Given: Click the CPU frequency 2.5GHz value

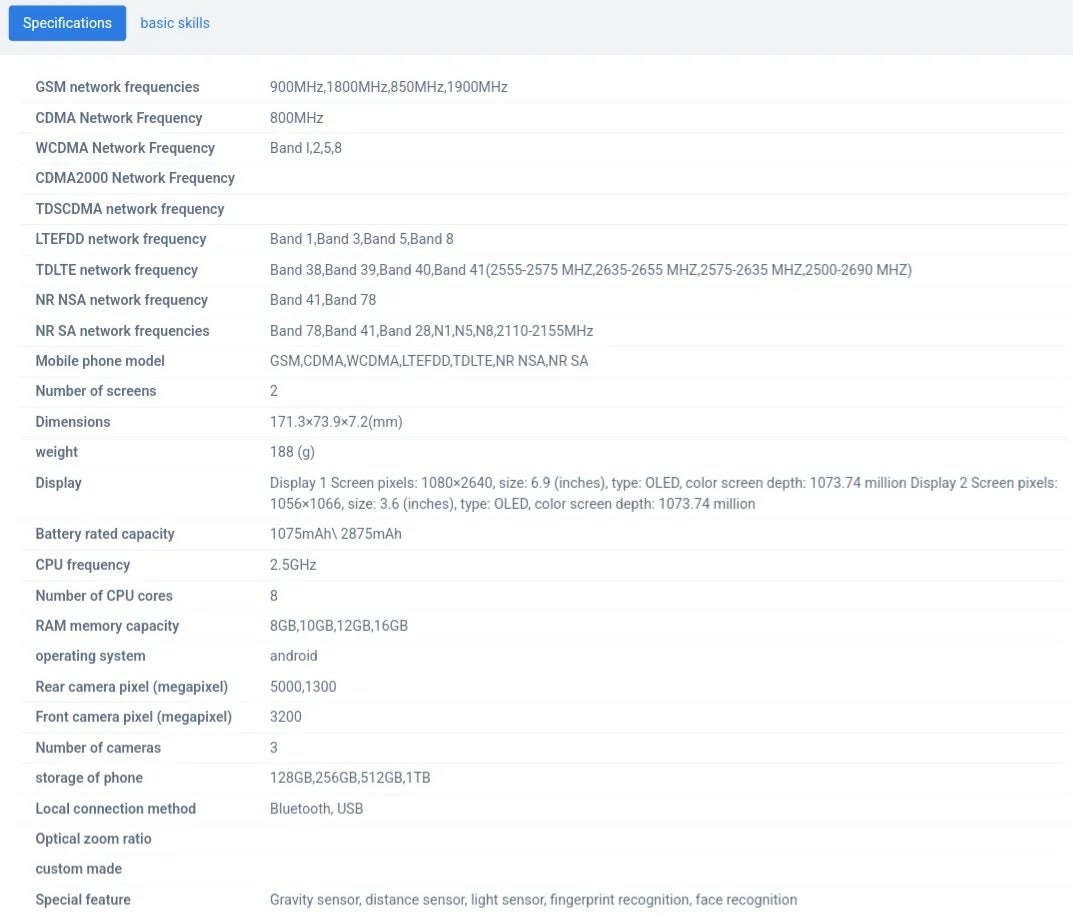Looking at the screenshot, I should [x=293, y=565].
